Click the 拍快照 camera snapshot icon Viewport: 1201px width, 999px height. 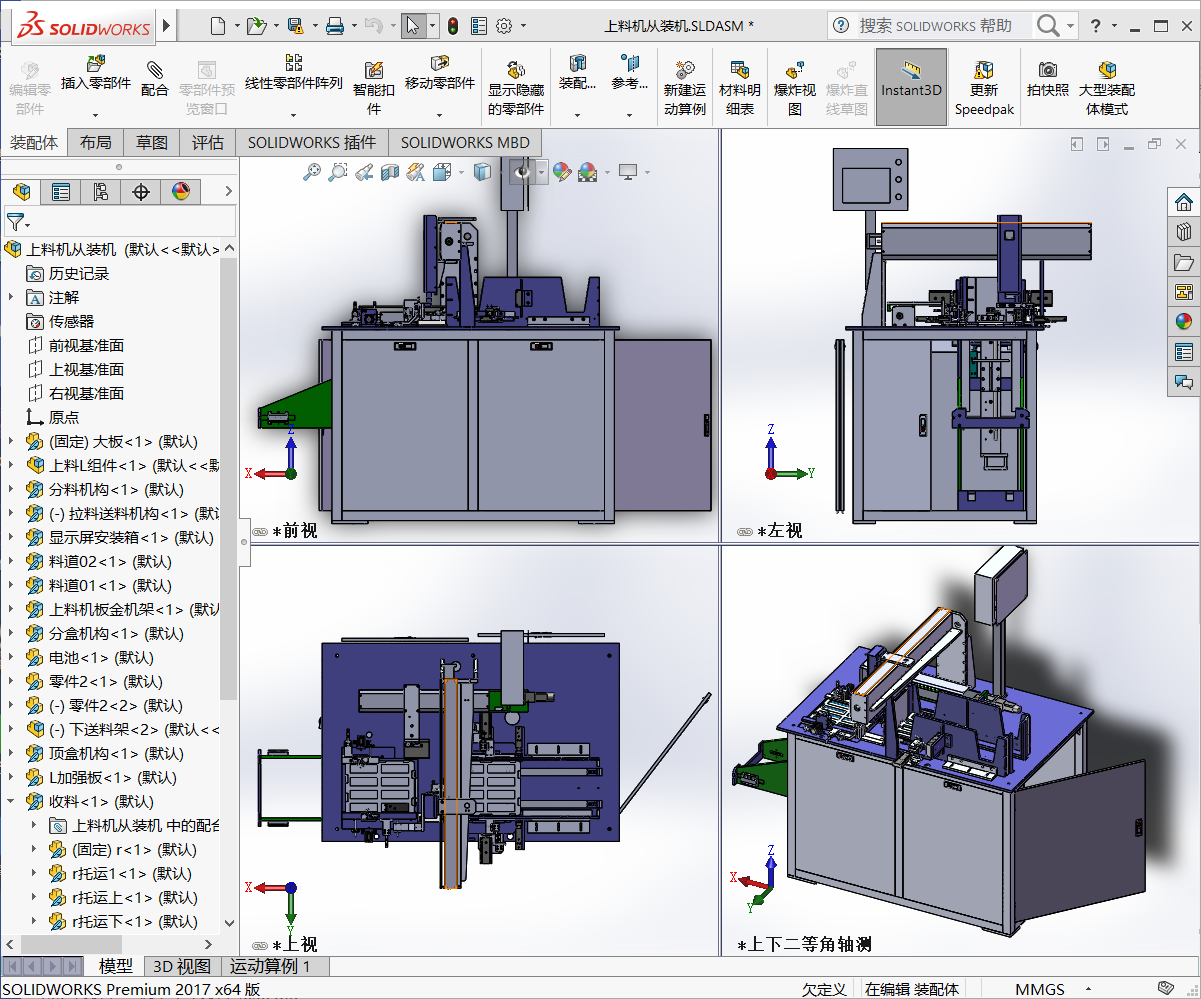tap(1047, 70)
